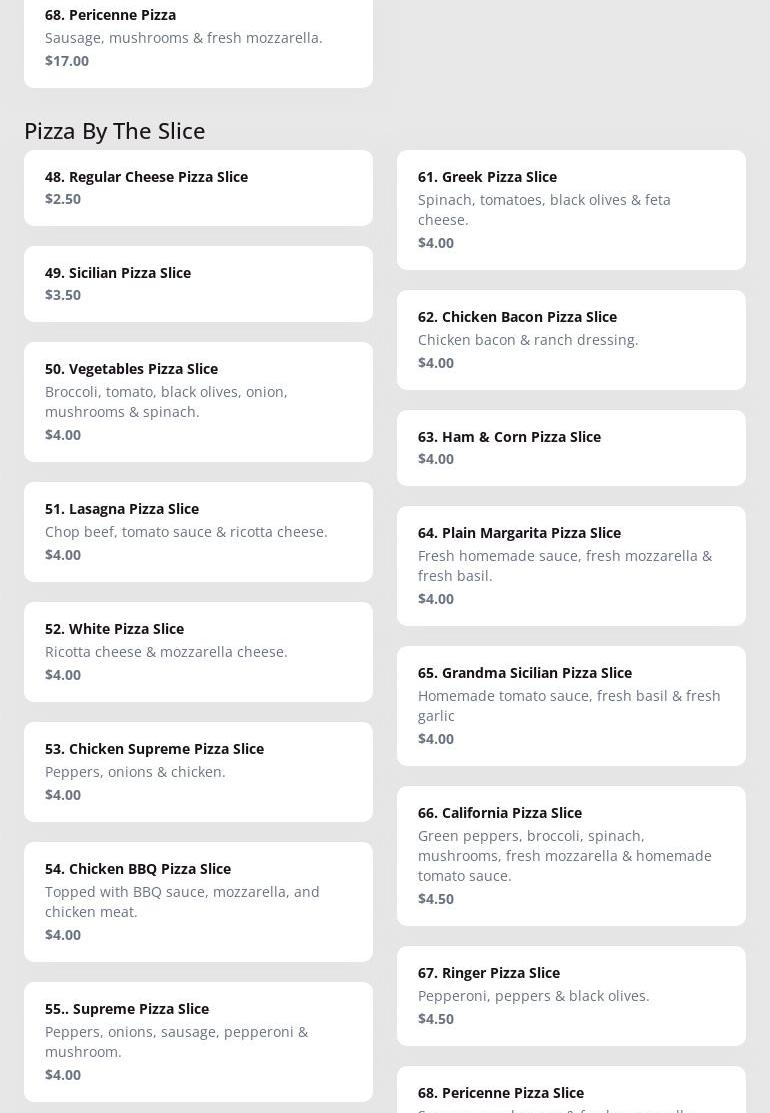Click the $4.50 price under Ringer Pizza Slice
This screenshot has width=770, height=1113.
click(436, 1019)
